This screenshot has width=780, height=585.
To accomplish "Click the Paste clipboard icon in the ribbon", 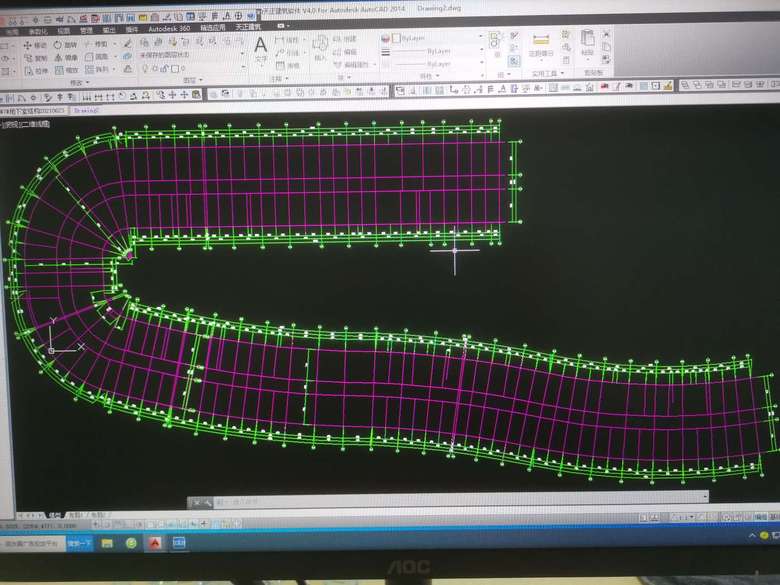I will coord(587,42).
